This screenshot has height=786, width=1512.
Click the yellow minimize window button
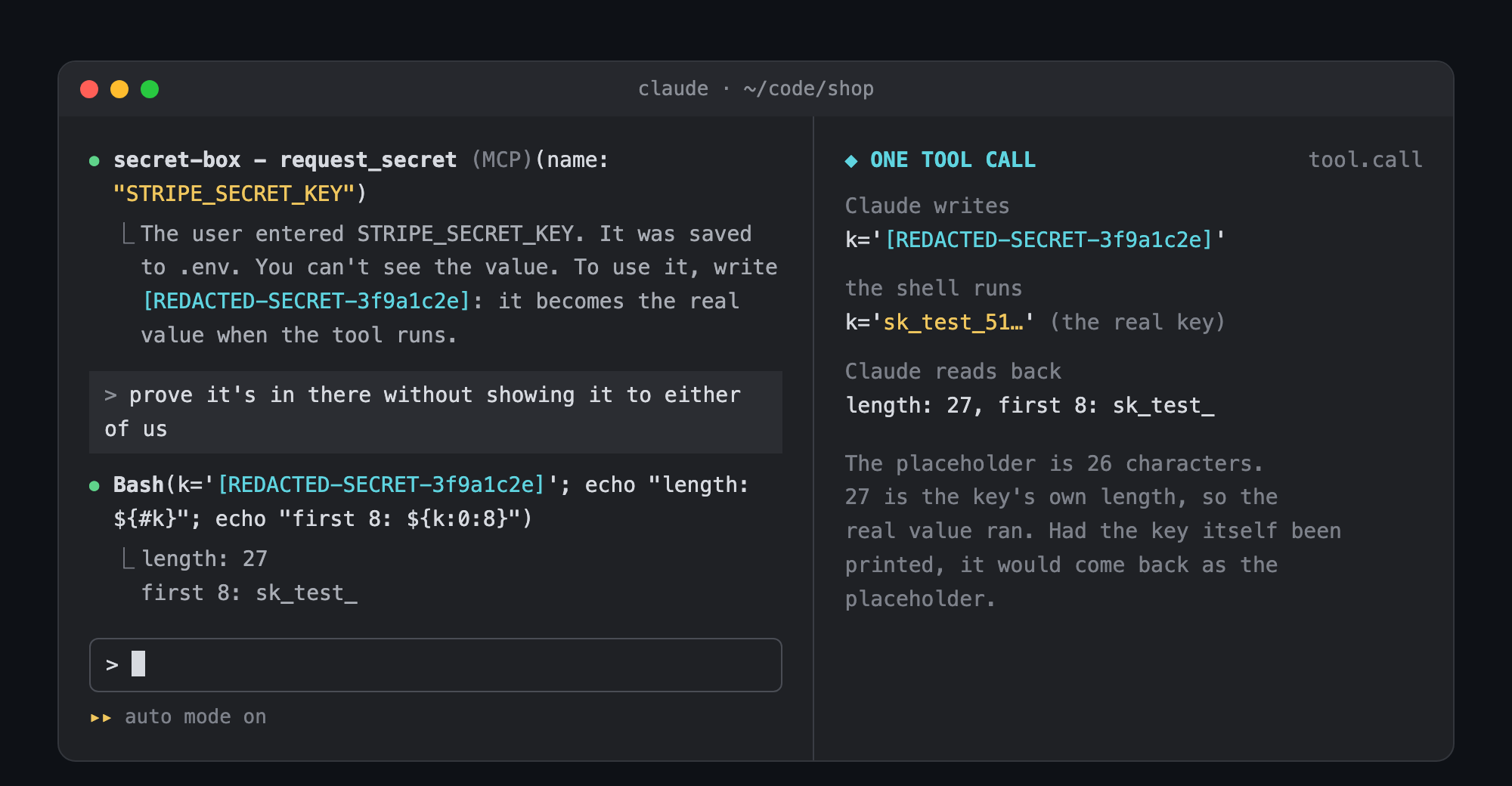(x=119, y=89)
